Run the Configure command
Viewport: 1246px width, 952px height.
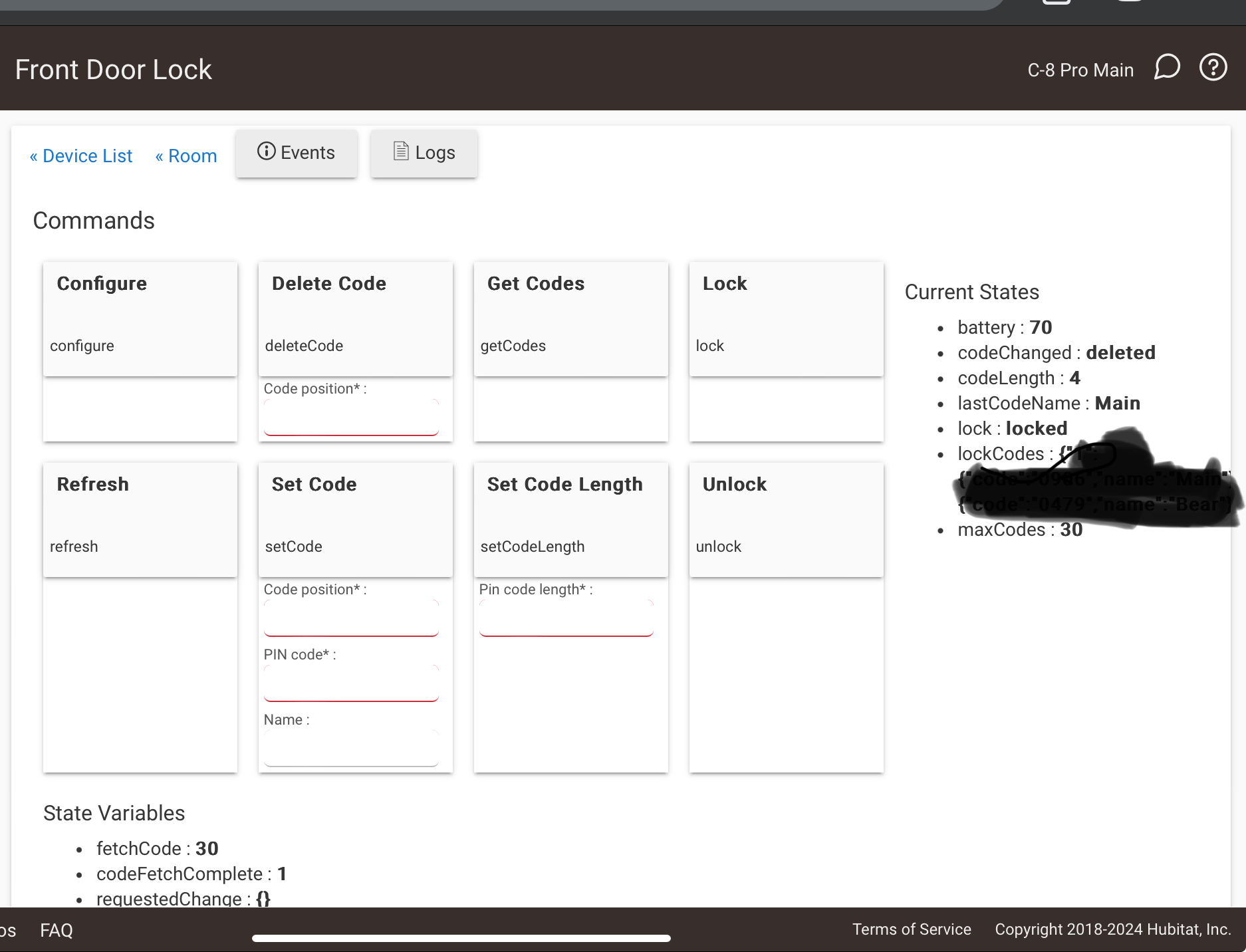click(x=140, y=319)
